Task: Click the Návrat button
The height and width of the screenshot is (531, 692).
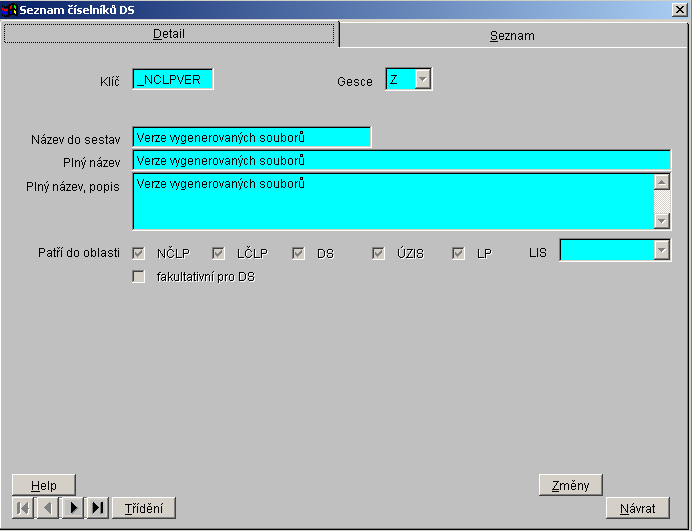Action: click(x=637, y=508)
